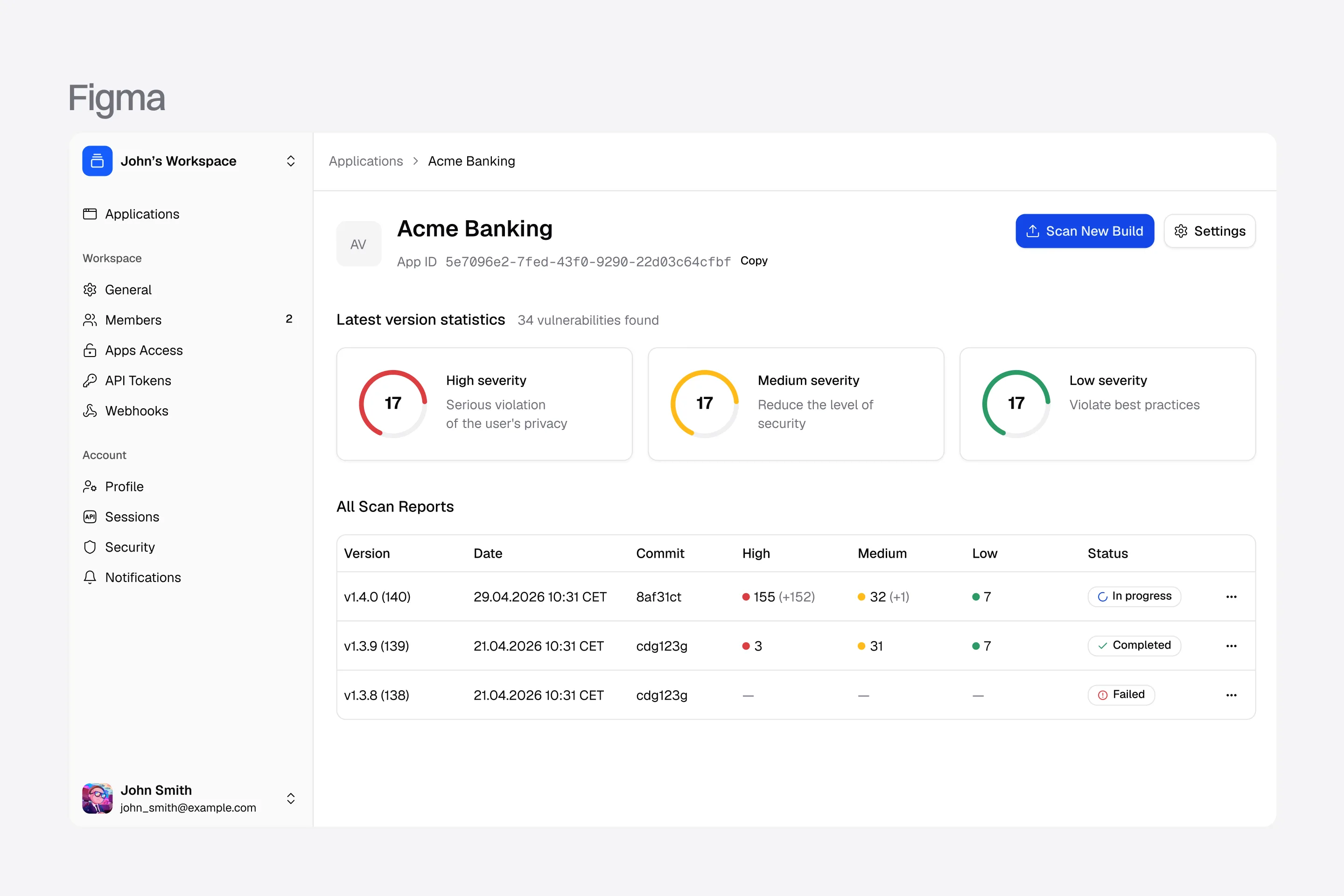1344x896 pixels.
Task: Click the spinner icon in In progress badge
Action: [1102, 597]
